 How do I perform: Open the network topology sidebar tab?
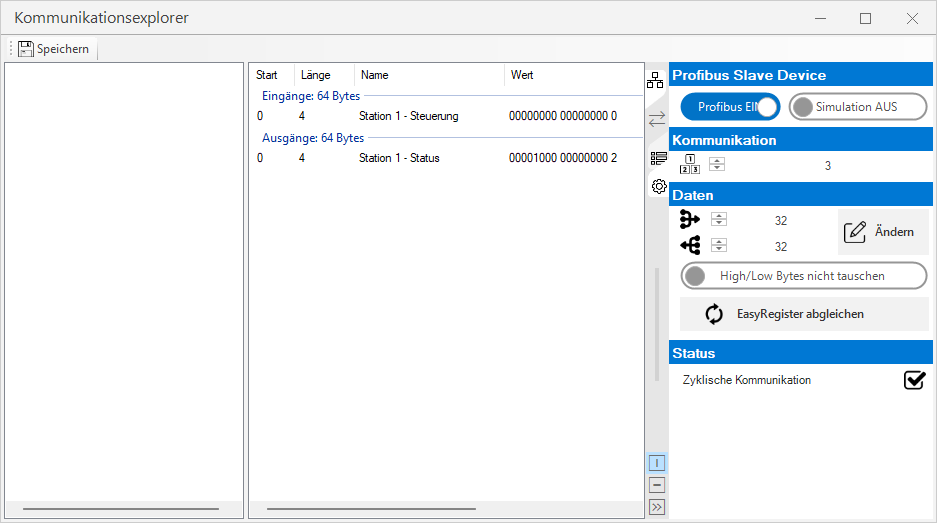pyautogui.click(x=656, y=81)
